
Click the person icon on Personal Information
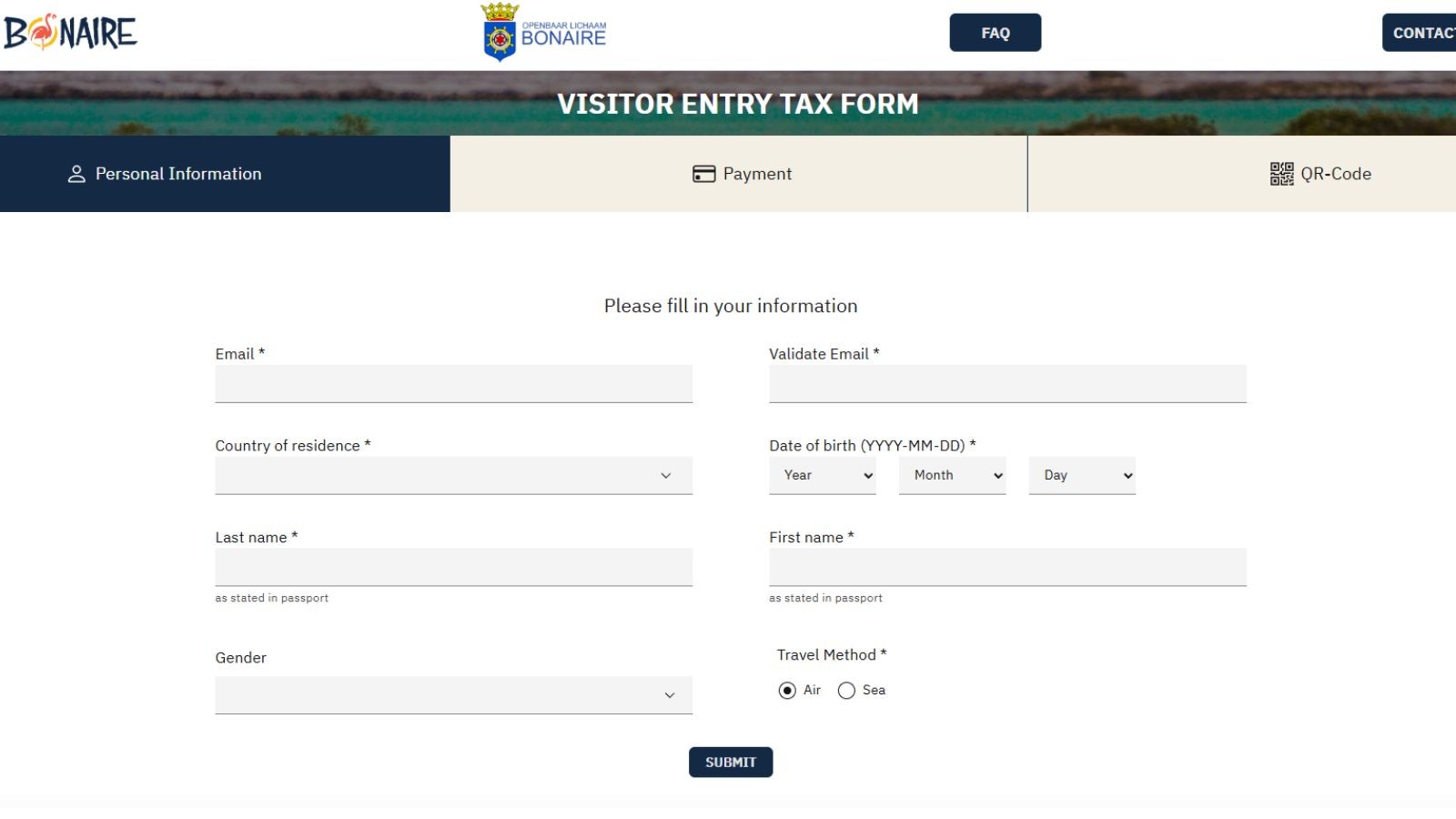(76, 174)
